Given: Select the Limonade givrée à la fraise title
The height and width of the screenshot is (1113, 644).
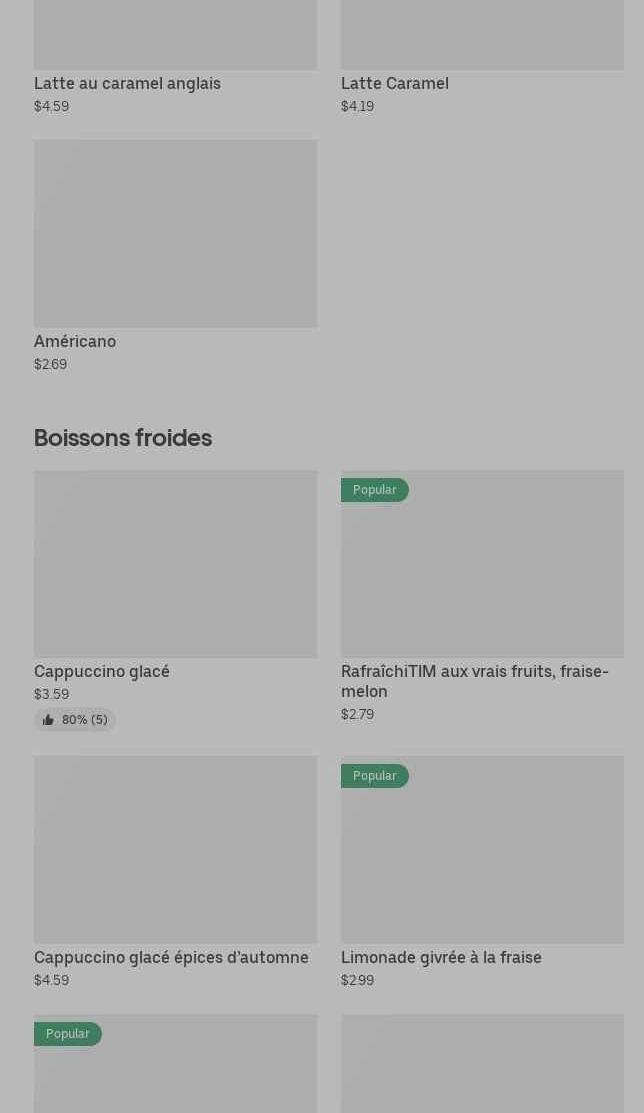Looking at the screenshot, I should [441, 958].
